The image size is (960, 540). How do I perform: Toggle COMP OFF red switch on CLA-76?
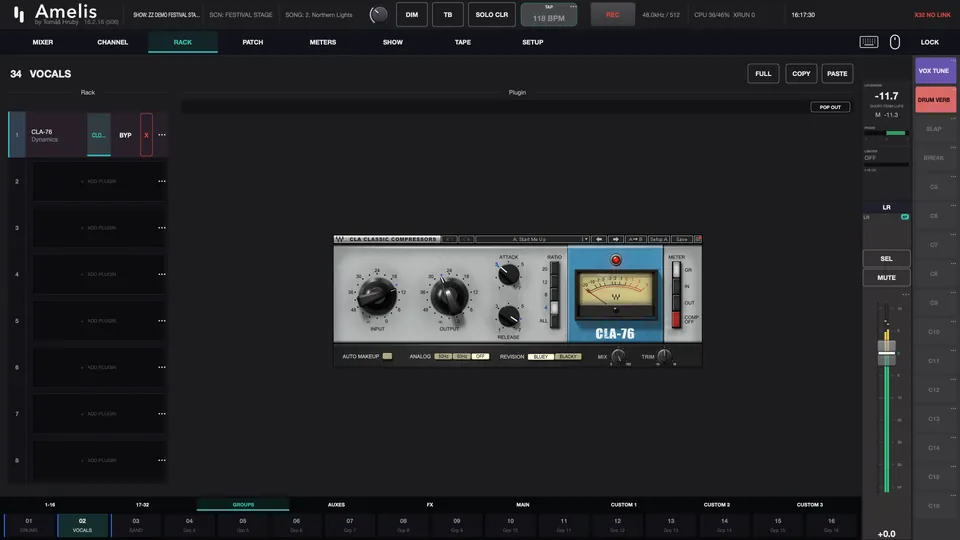point(676,320)
